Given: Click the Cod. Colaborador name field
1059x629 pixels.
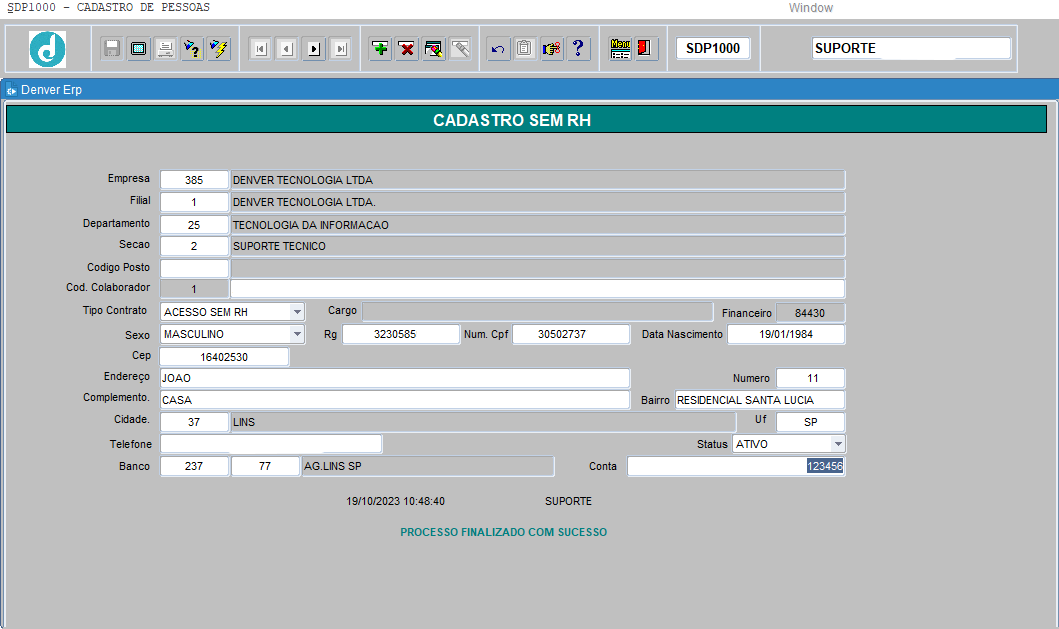Looking at the screenshot, I should pyautogui.click(x=537, y=288).
